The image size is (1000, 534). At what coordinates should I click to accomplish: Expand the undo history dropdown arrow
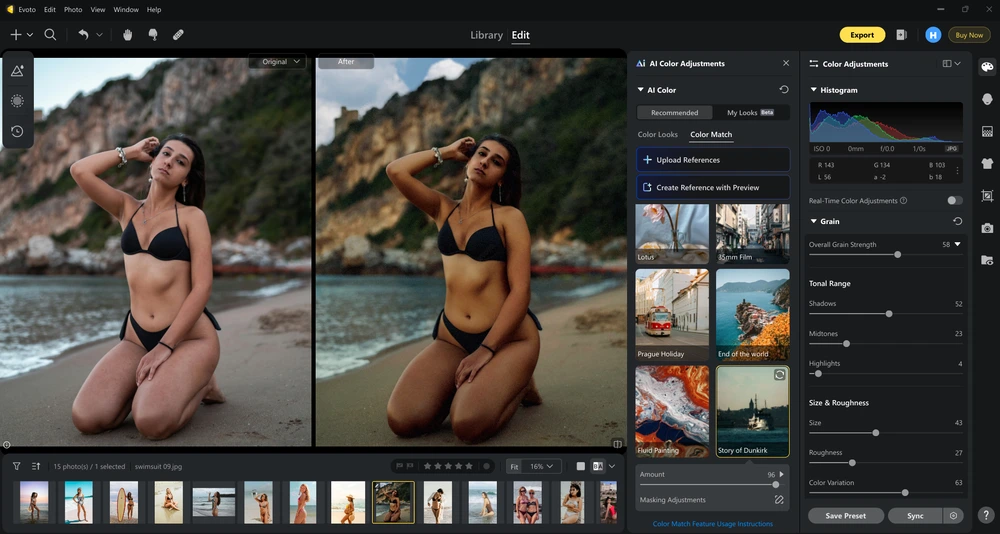pos(99,35)
